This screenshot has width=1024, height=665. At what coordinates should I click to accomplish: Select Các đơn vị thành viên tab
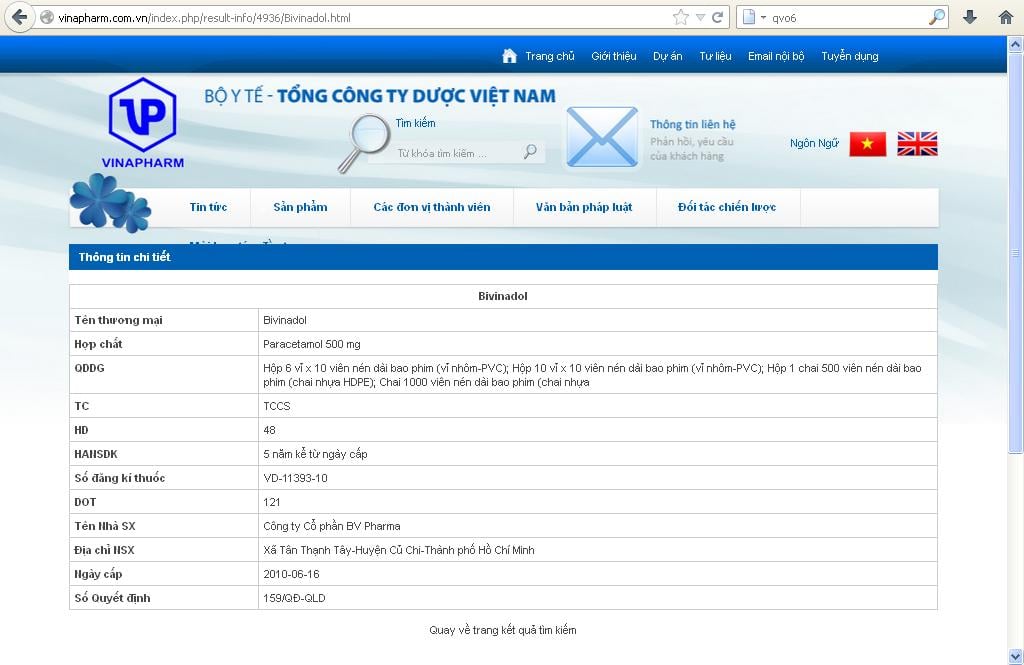[432, 207]
